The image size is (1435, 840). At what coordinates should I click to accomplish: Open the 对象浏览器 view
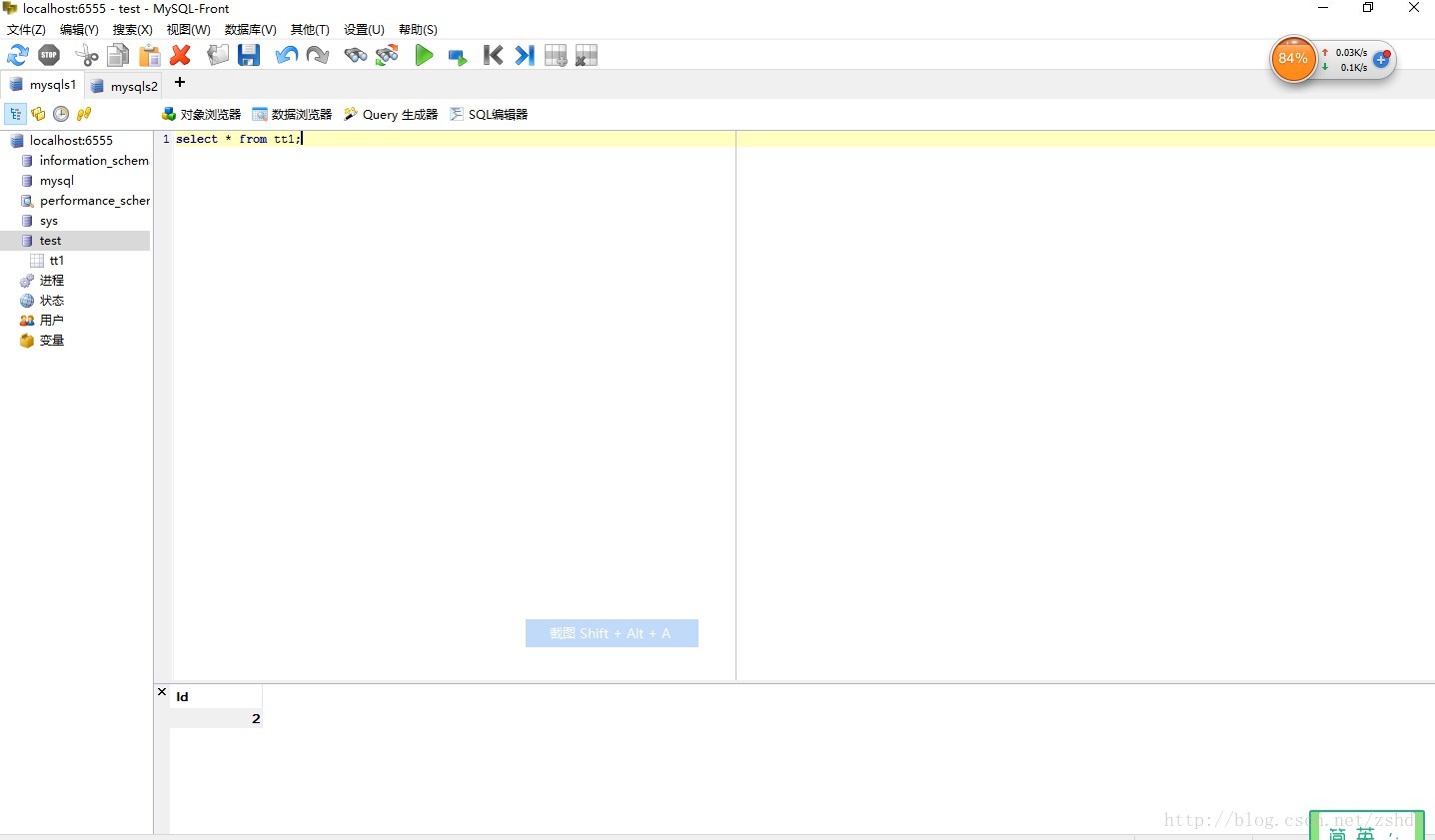201,114
